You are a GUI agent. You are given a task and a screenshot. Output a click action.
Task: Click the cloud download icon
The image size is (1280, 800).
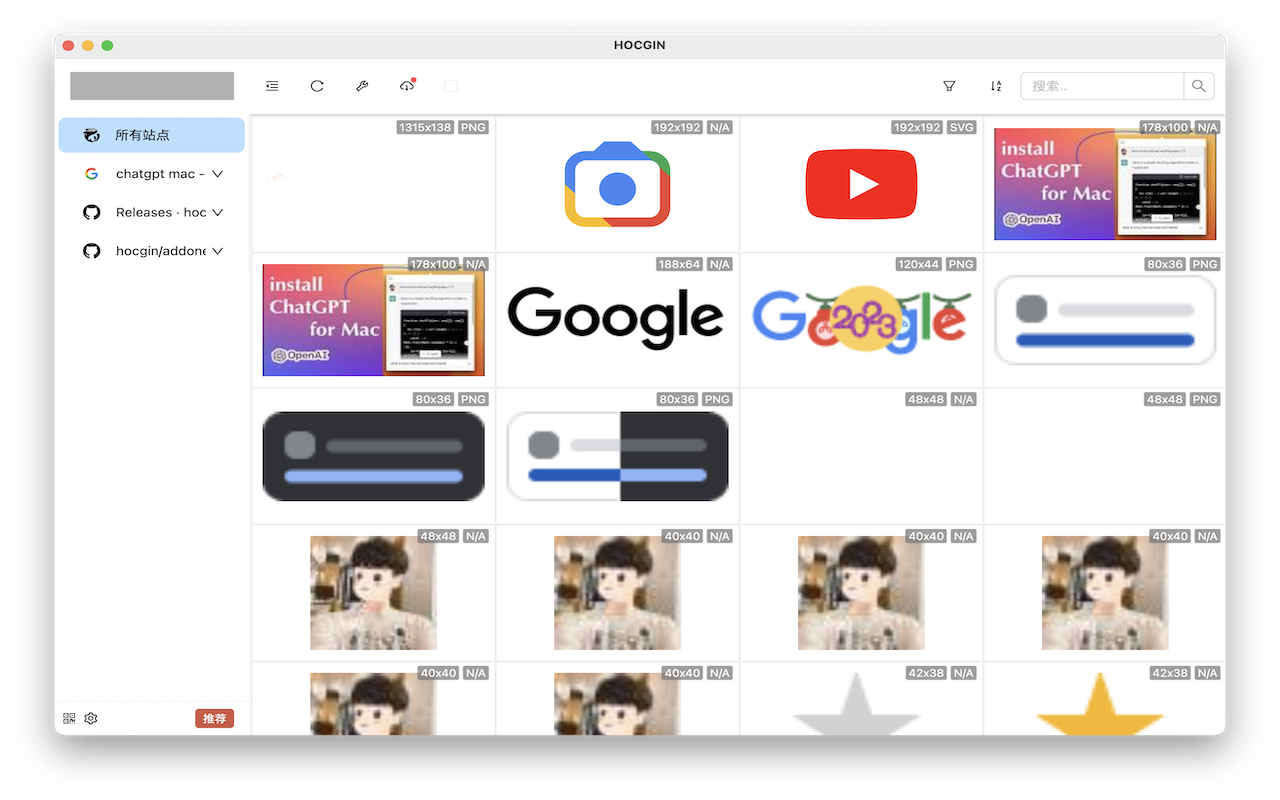coord(407,86)
